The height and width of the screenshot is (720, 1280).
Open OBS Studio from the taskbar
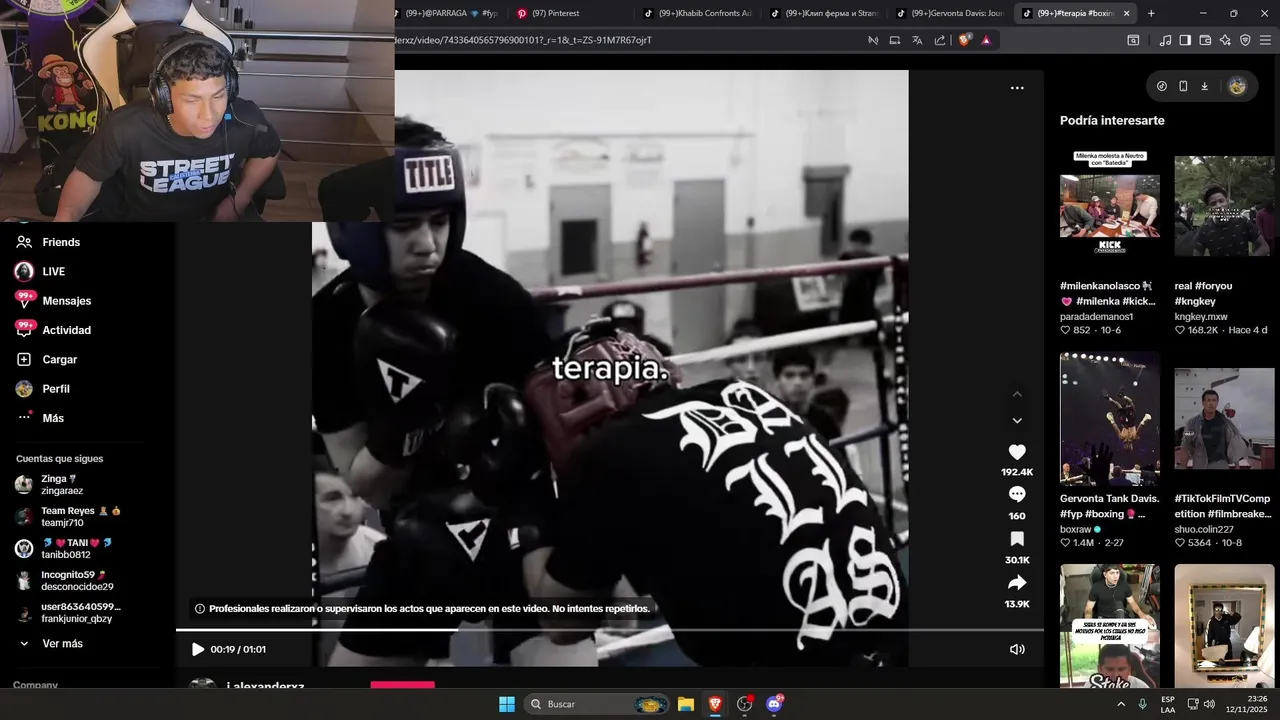point(744,704)
